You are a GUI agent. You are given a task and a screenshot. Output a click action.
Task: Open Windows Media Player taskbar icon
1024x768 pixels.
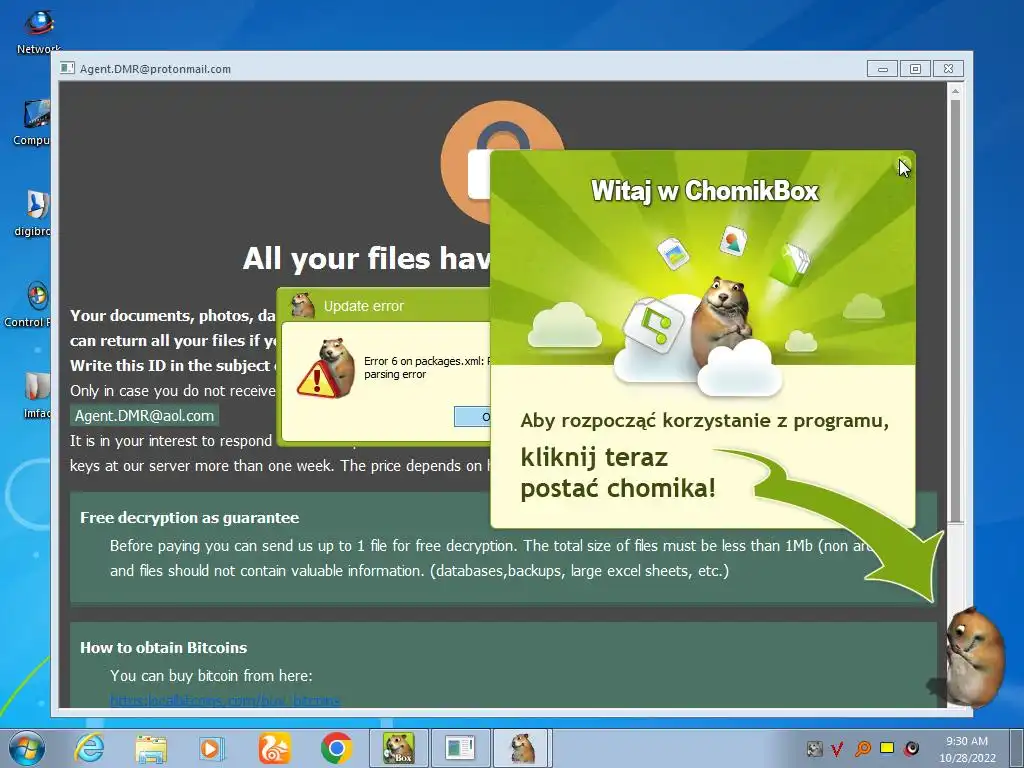tap(212, 748)
